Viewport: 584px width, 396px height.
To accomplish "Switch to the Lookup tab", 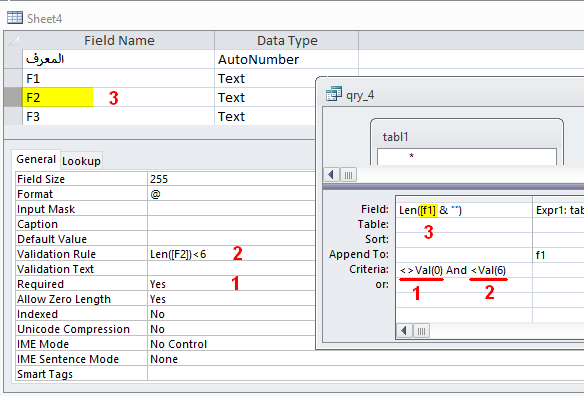I will [x=81, y=161].
